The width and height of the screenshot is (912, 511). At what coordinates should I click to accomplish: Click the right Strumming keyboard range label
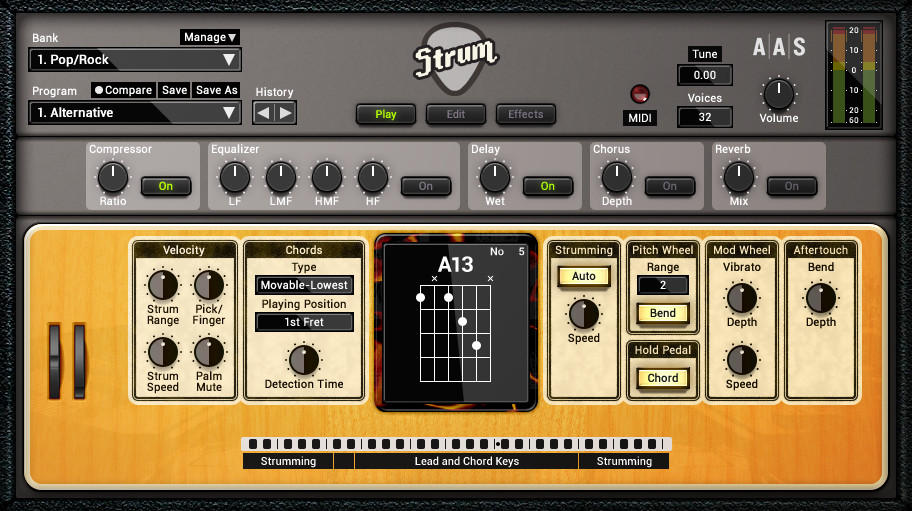pyautogui.click(x=624, y=461)
